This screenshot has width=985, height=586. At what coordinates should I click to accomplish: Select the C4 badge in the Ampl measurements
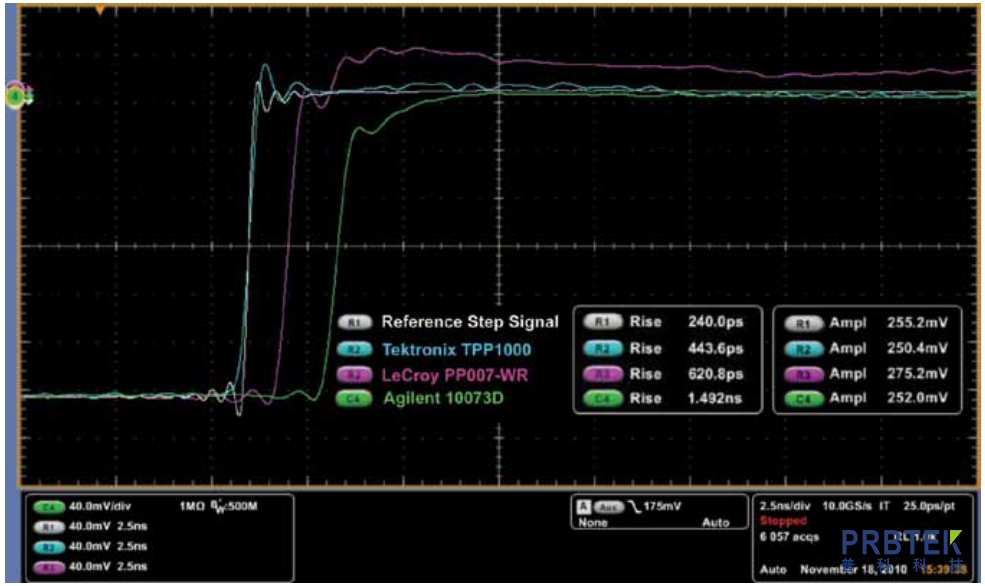coord(803,398)
